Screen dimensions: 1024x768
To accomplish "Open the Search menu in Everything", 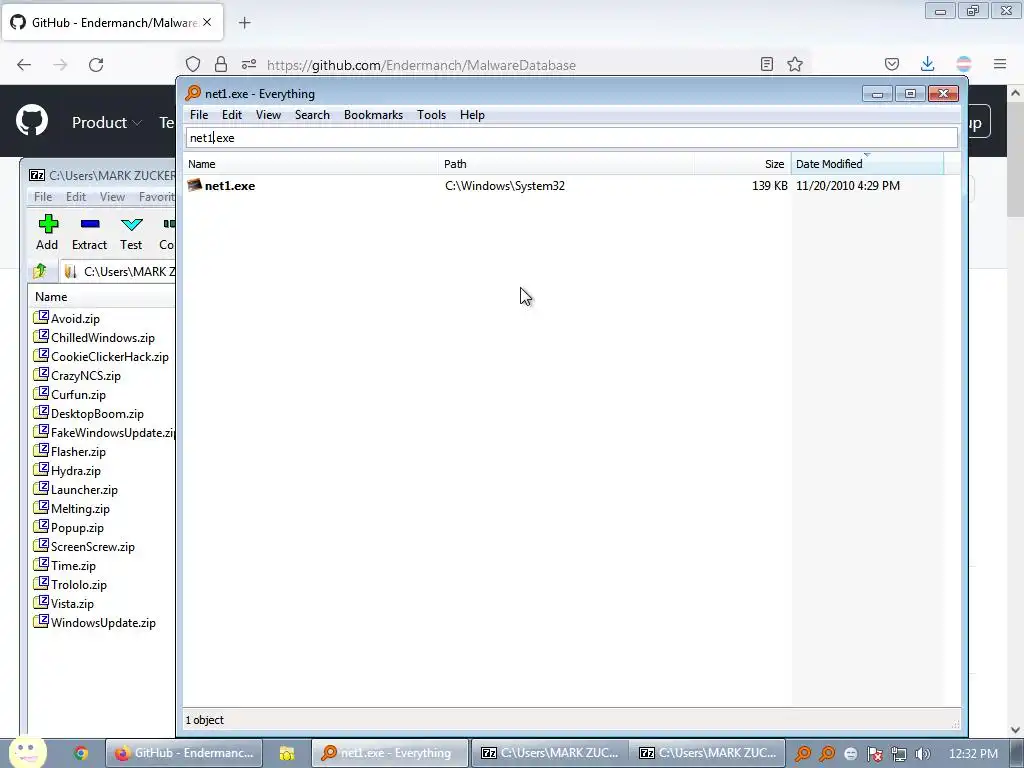I will pyautogui.click(x=312, y=115).
